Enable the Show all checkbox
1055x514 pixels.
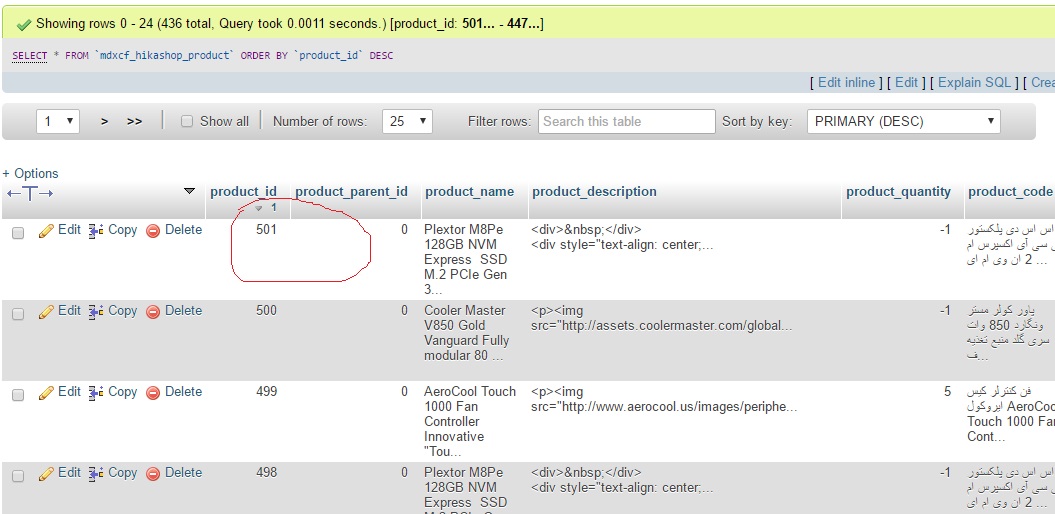click(187, 122)
